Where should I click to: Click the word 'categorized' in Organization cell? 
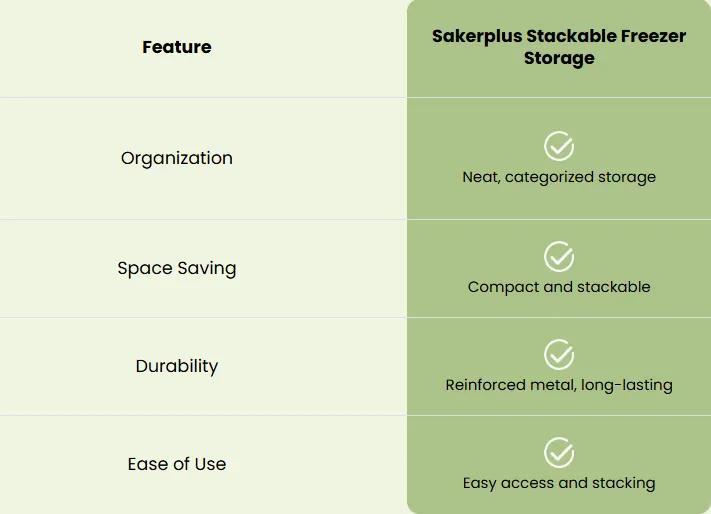[x=549, y=177]
